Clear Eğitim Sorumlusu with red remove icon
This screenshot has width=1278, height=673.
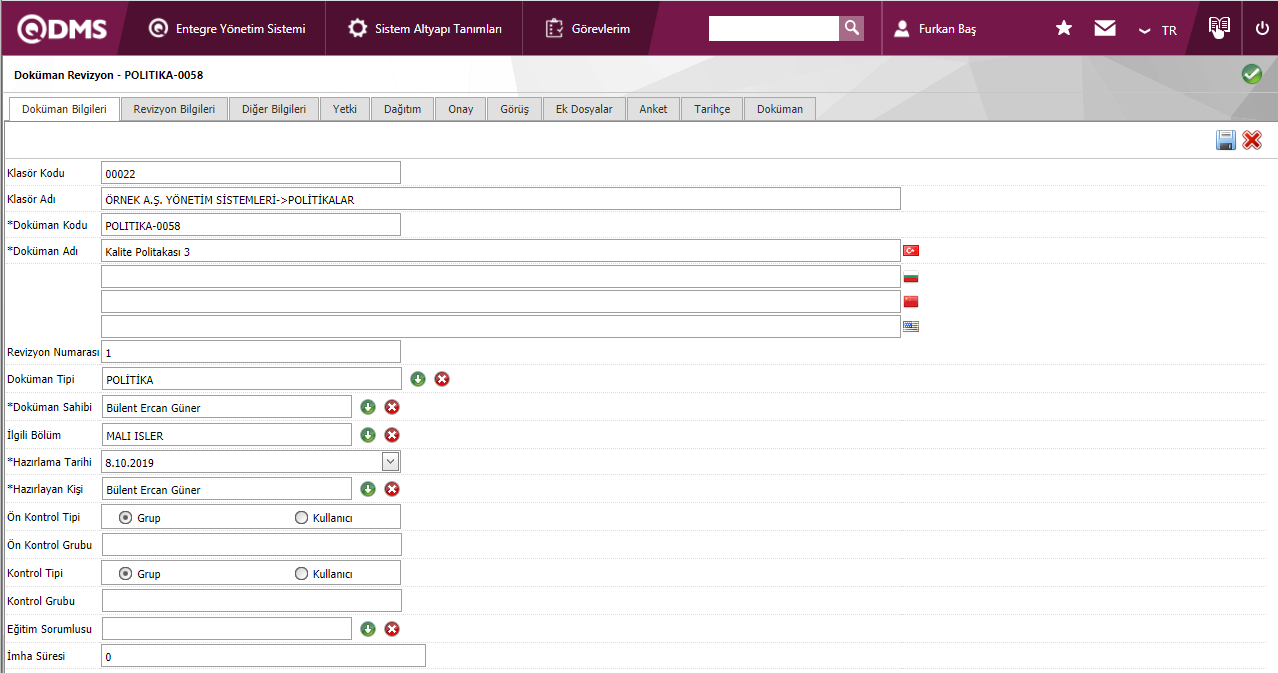392,629
